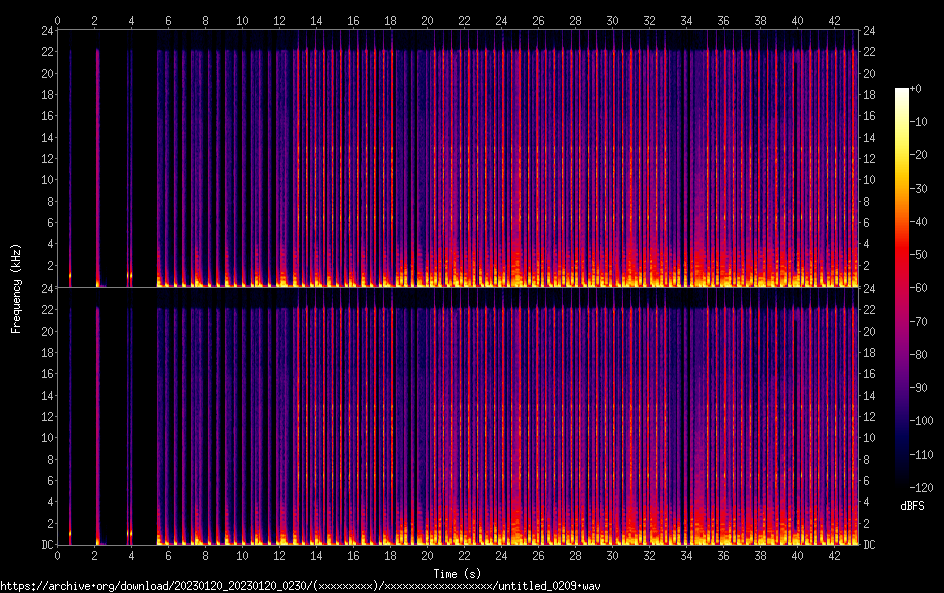Click the 10 kHz tick on lower-right frequency axis
This screenshot has width=944, height=593.
(x=870, y=438)
